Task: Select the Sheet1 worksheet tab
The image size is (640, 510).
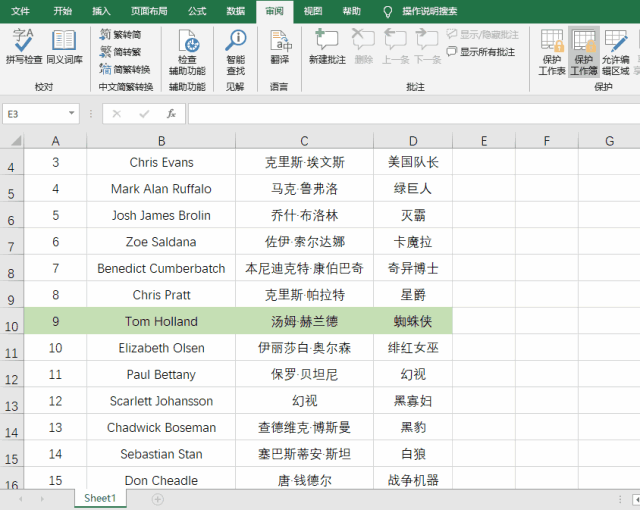Action: tap(100, 498)
